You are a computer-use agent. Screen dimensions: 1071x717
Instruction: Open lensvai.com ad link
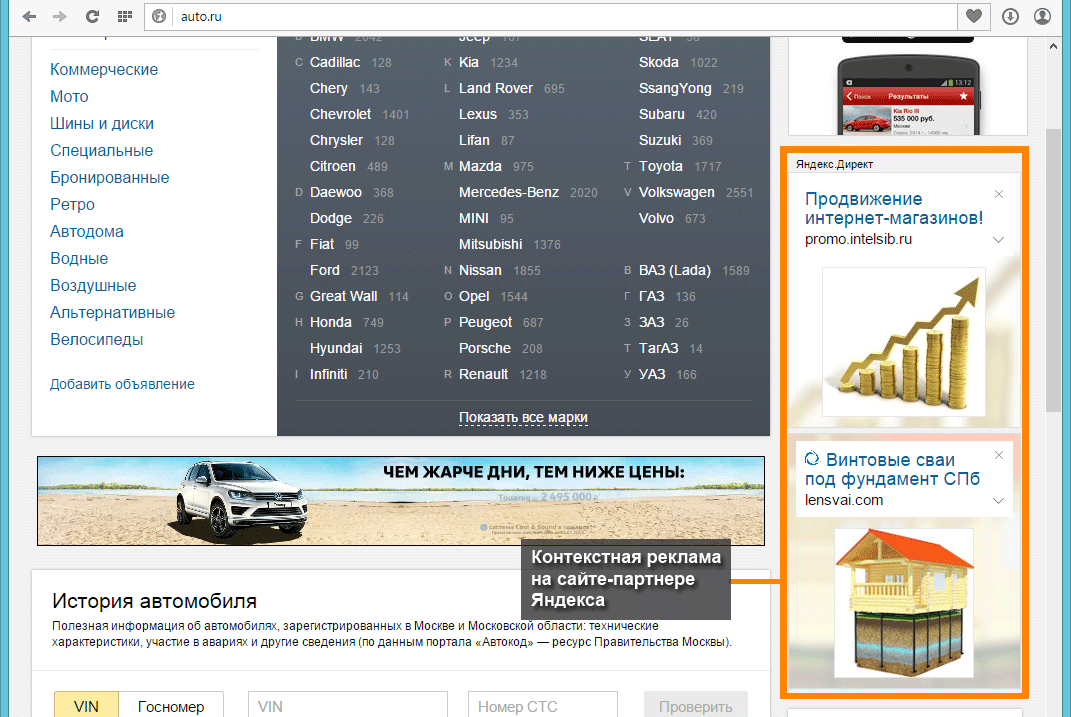click(x=844, y=501)
